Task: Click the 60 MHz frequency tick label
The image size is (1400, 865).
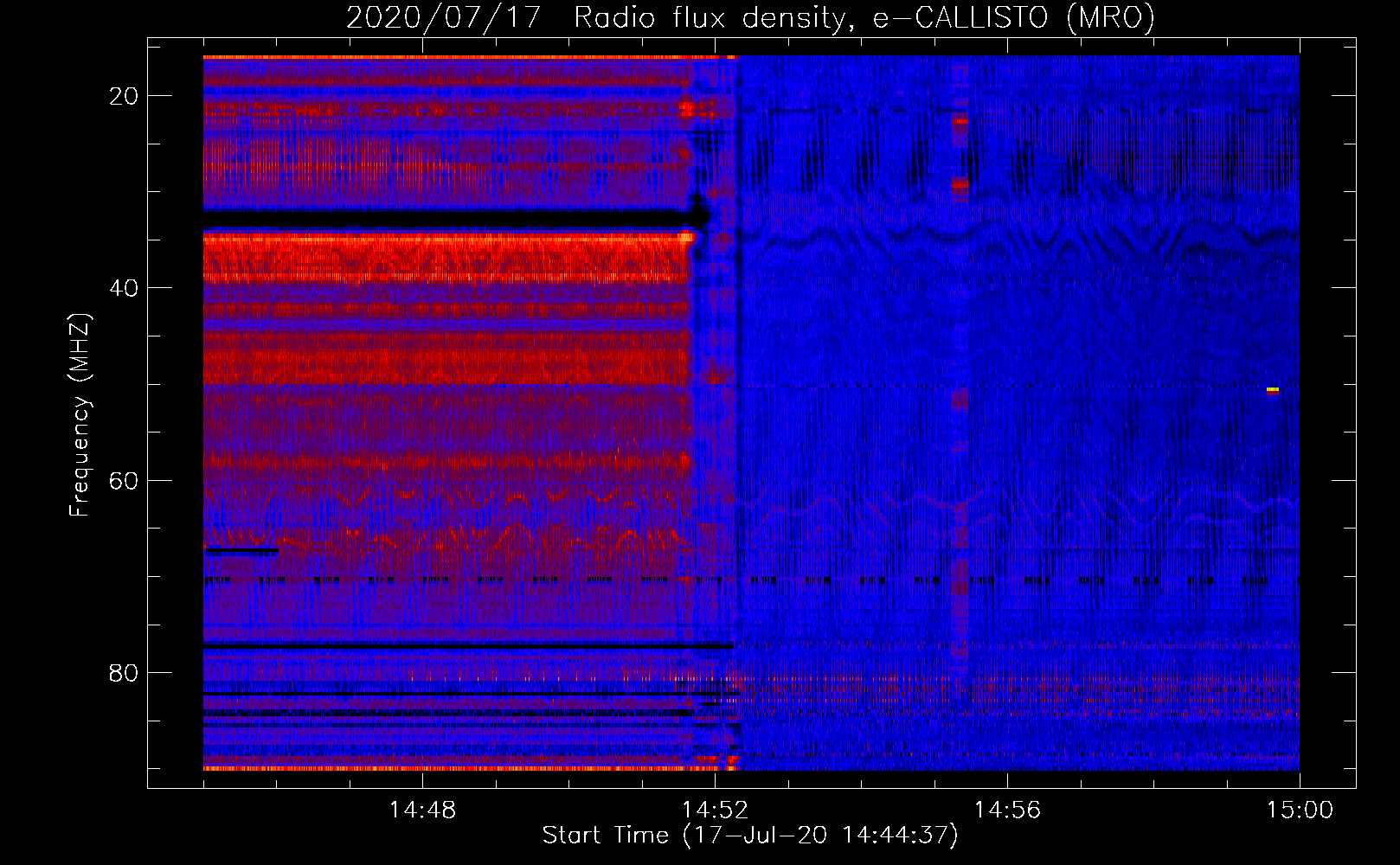Action: 125,480
